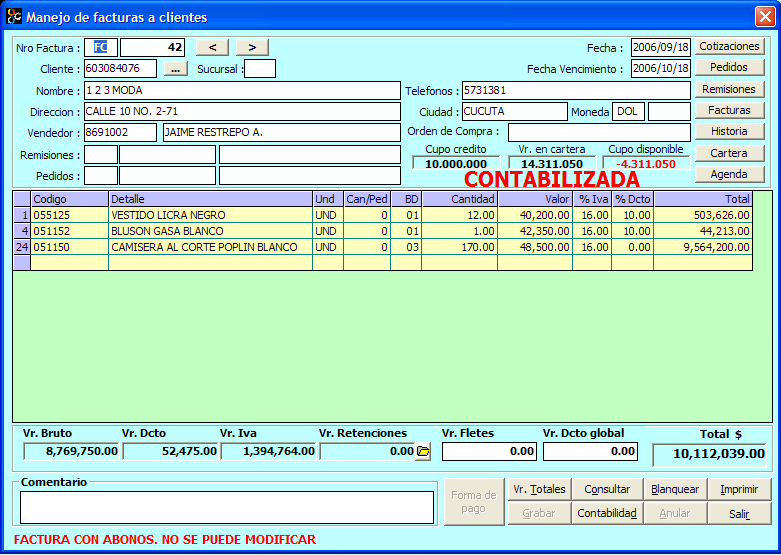Screen dimensions: 781x555
Task: Open Facturas side button
Action: coord(729,110)
